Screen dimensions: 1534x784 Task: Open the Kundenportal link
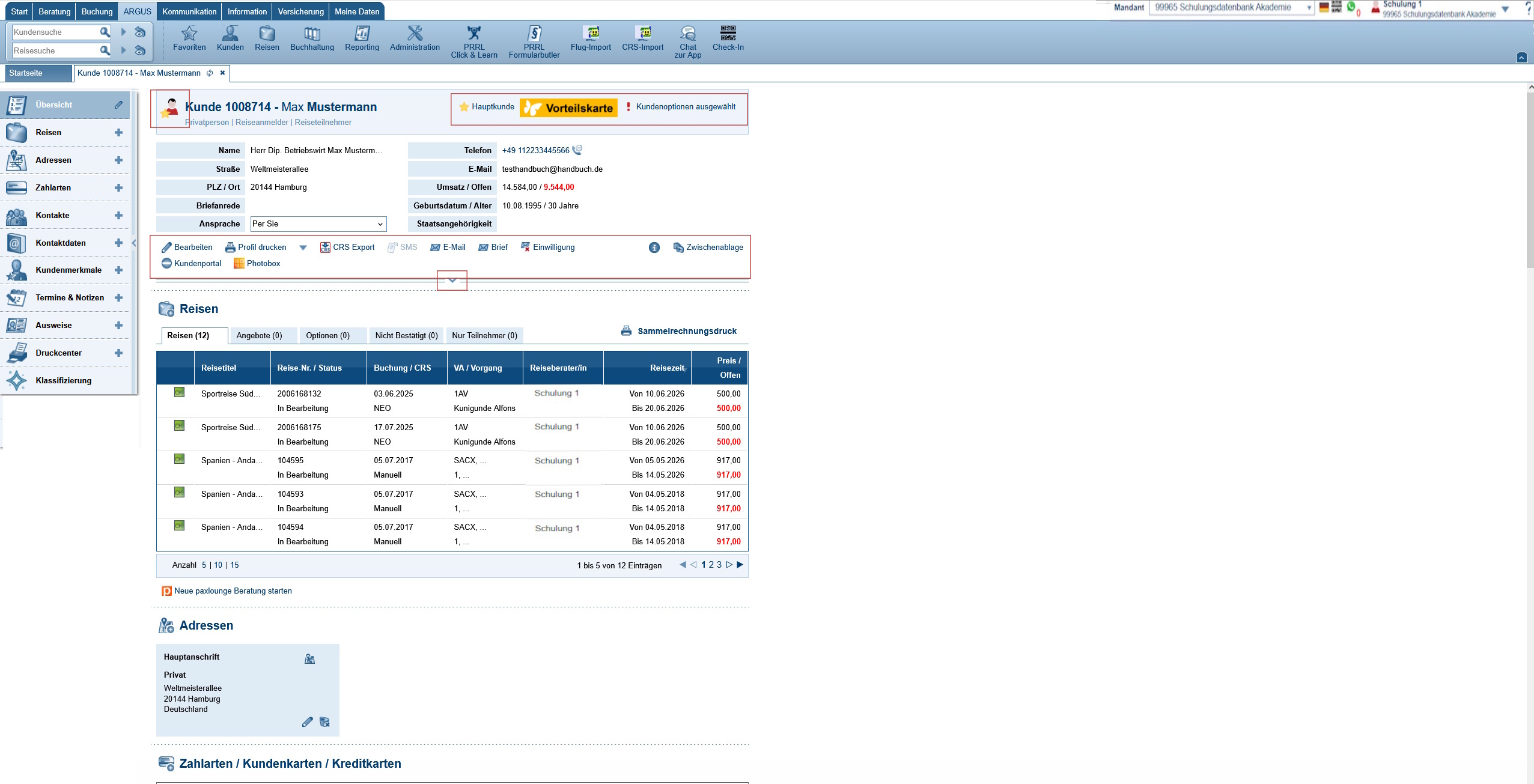tap(191, 264)
